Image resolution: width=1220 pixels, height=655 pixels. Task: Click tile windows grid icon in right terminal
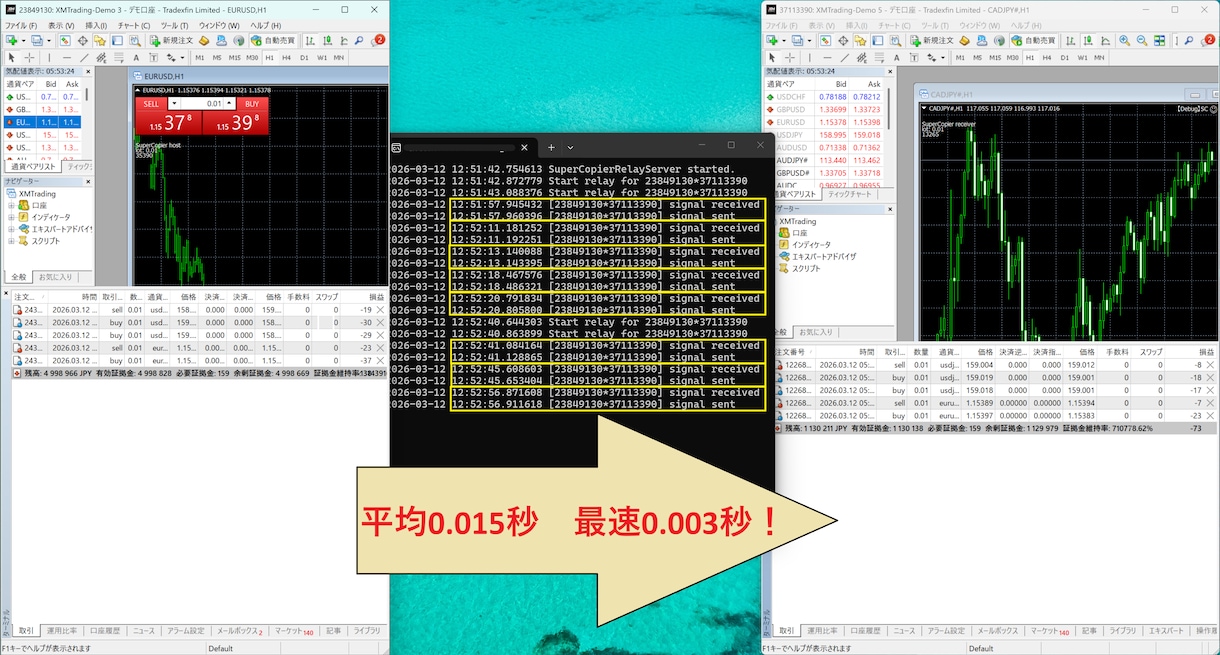tap(1160, 41)
